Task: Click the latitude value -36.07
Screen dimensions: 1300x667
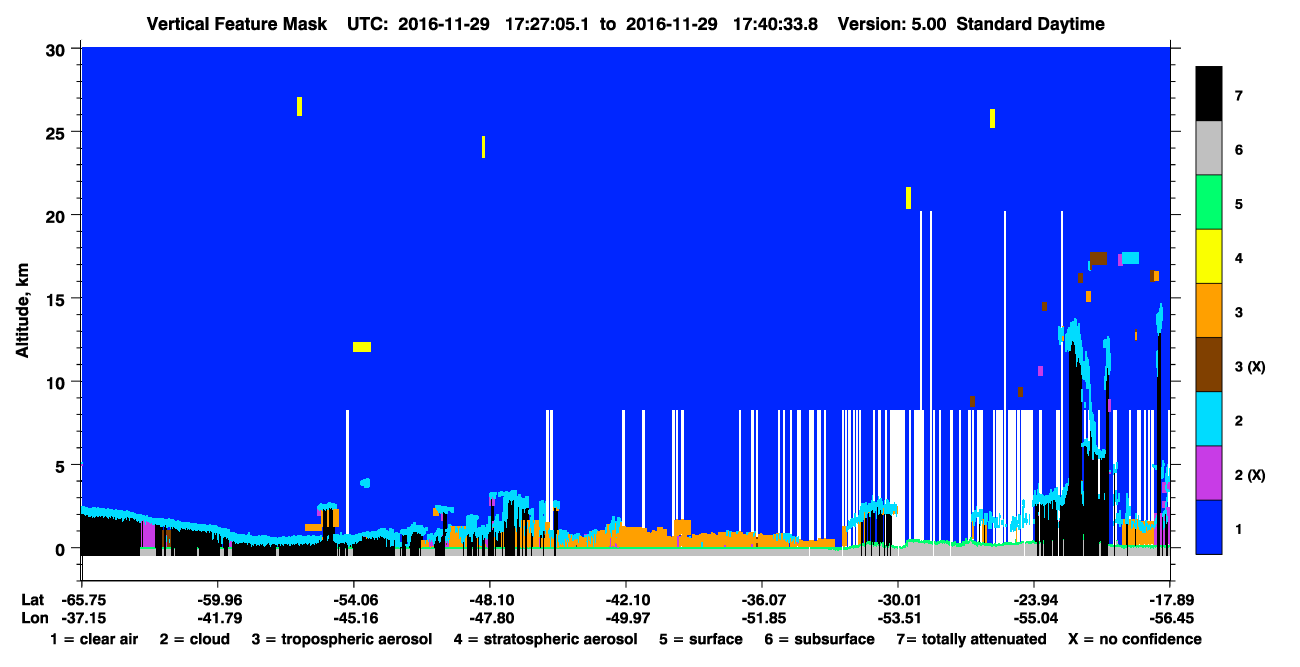Action: pyautogui.click(x=761, y=599)
